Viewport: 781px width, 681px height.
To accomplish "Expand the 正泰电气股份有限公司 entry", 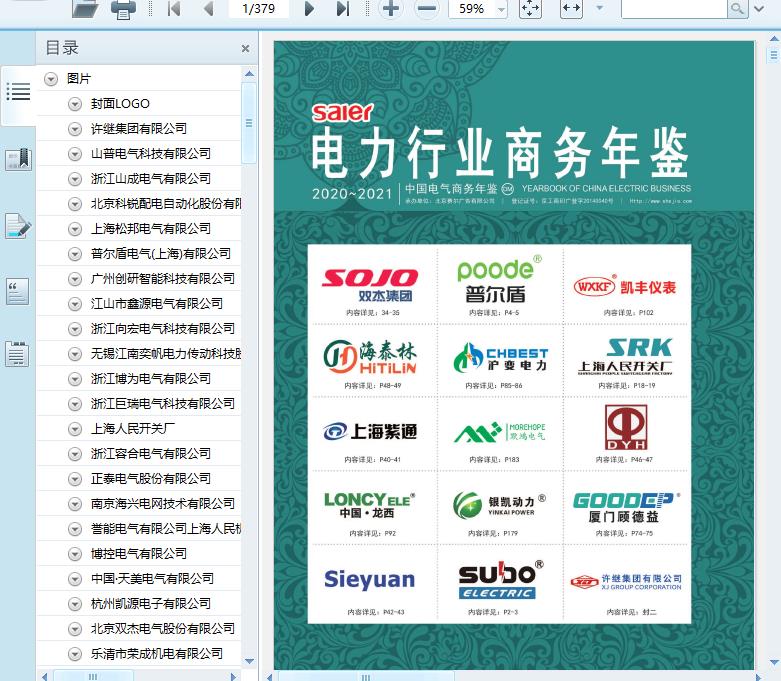I will (75, 479).
